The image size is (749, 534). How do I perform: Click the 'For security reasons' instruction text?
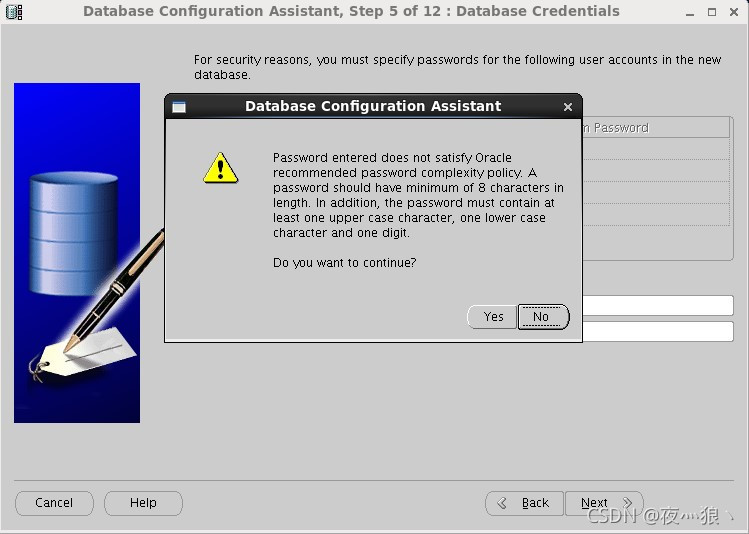(457, 67)
